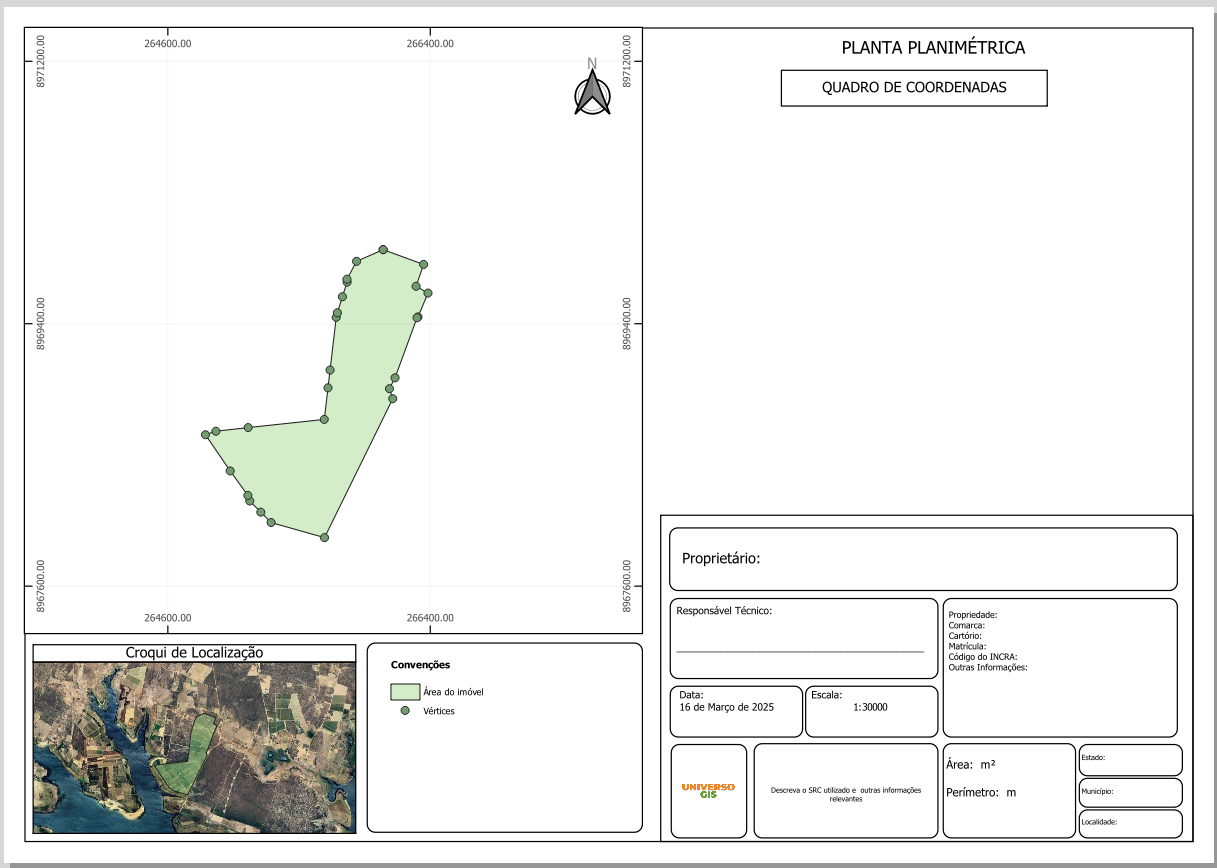Viewport: 1217px width, 868px height.
Task: Click the Código do INCRA line
Action: coord(982,657)
